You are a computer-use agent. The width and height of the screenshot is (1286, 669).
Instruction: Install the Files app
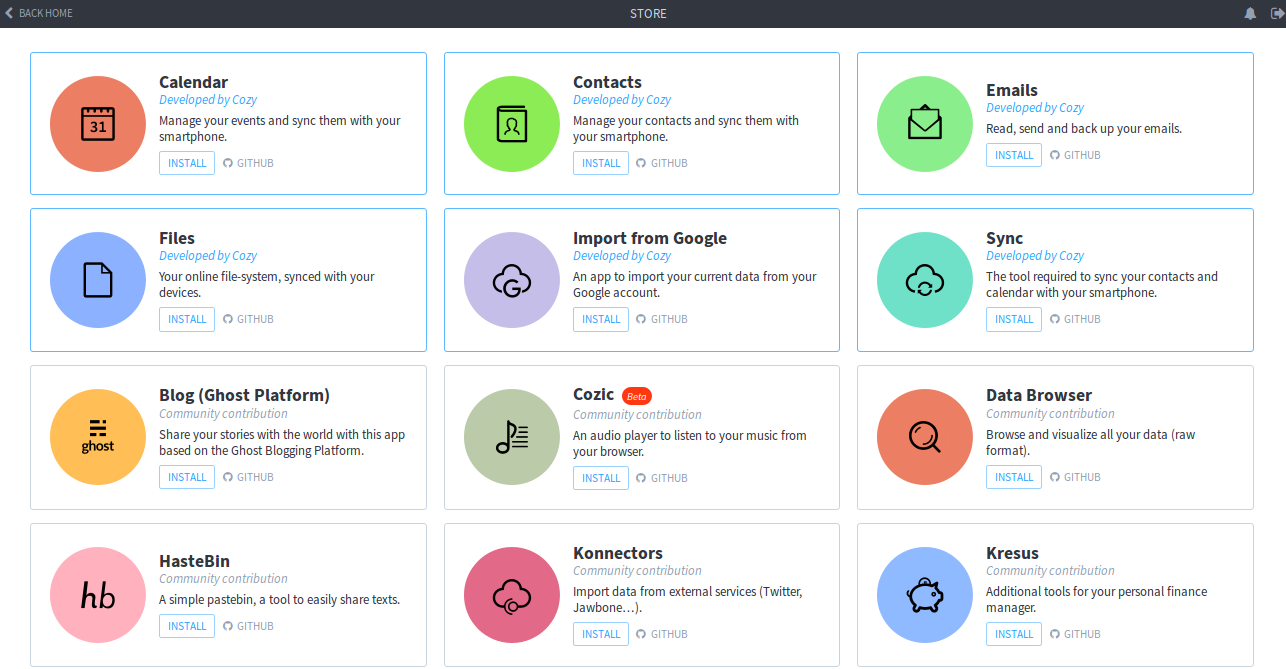(187, 319)
